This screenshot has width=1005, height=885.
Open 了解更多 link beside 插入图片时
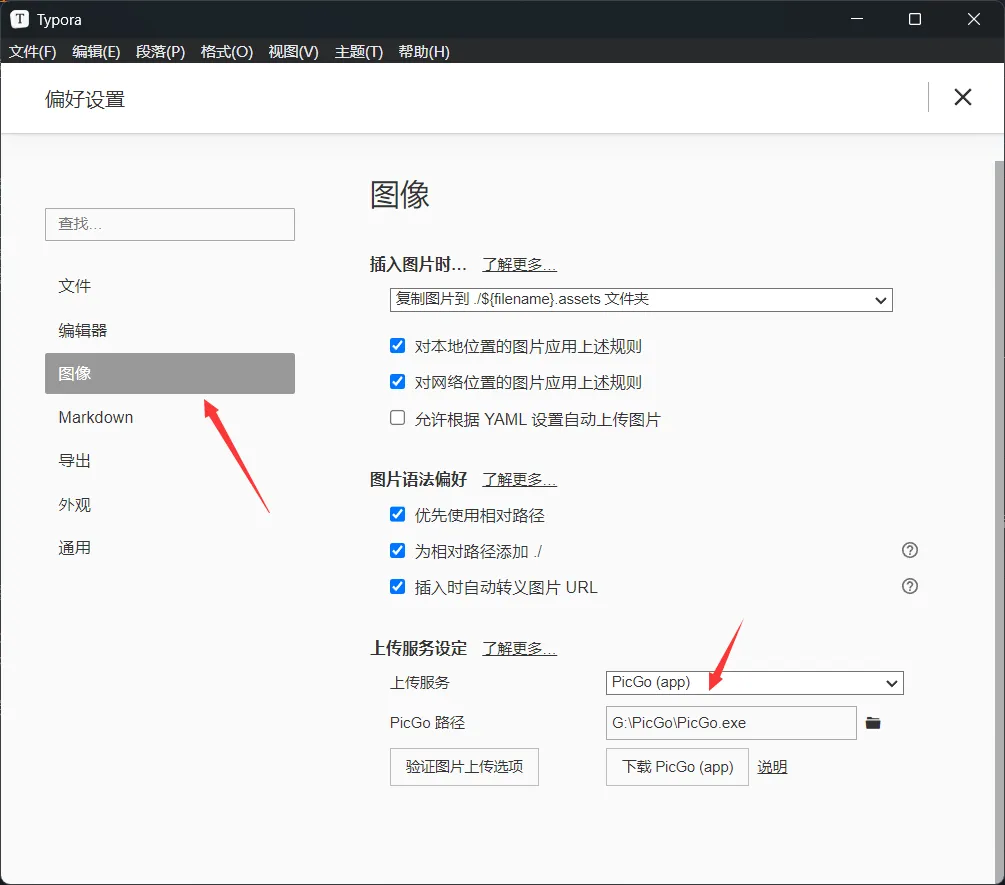(519, 265)
